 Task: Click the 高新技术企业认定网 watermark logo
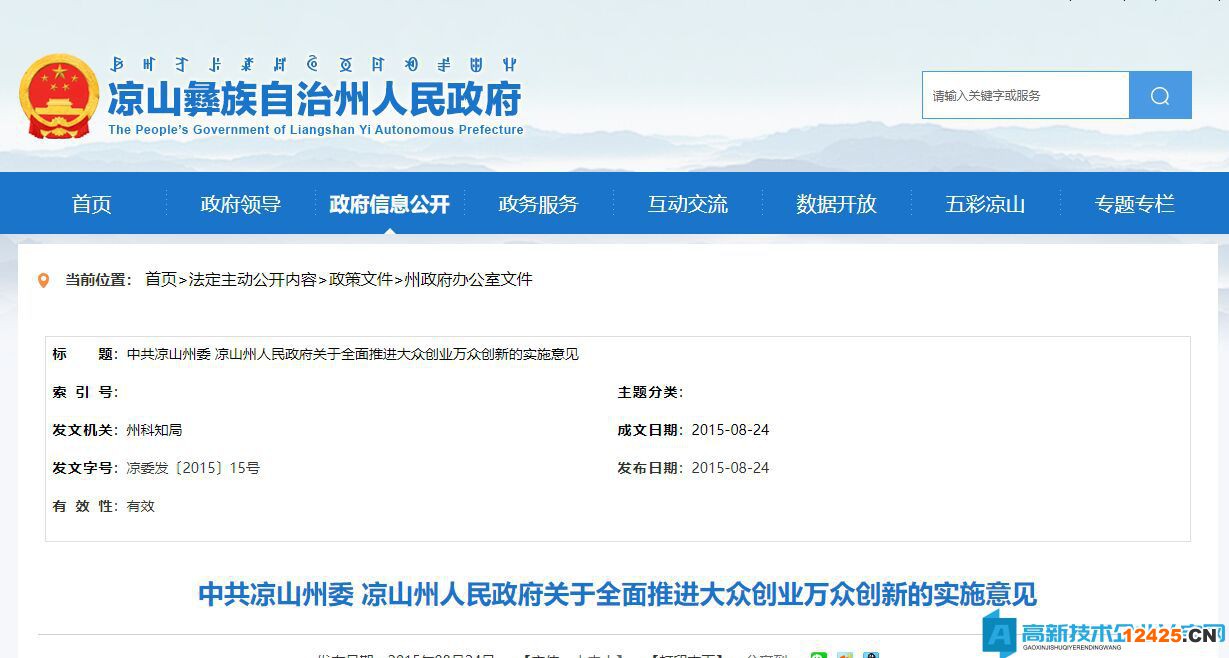[x=1100, y=634]
